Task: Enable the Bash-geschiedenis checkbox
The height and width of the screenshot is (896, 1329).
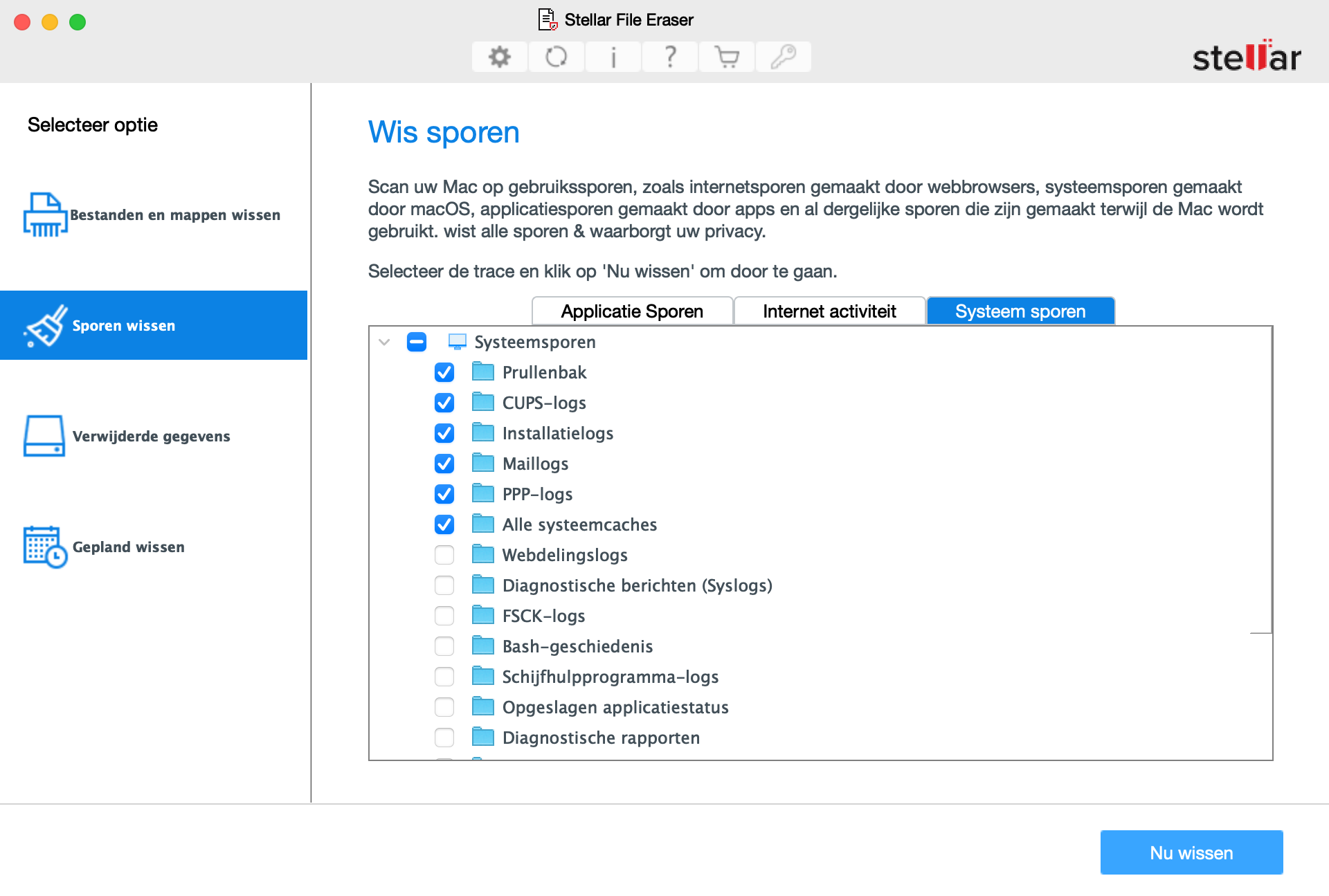Action: pos(444,646)
